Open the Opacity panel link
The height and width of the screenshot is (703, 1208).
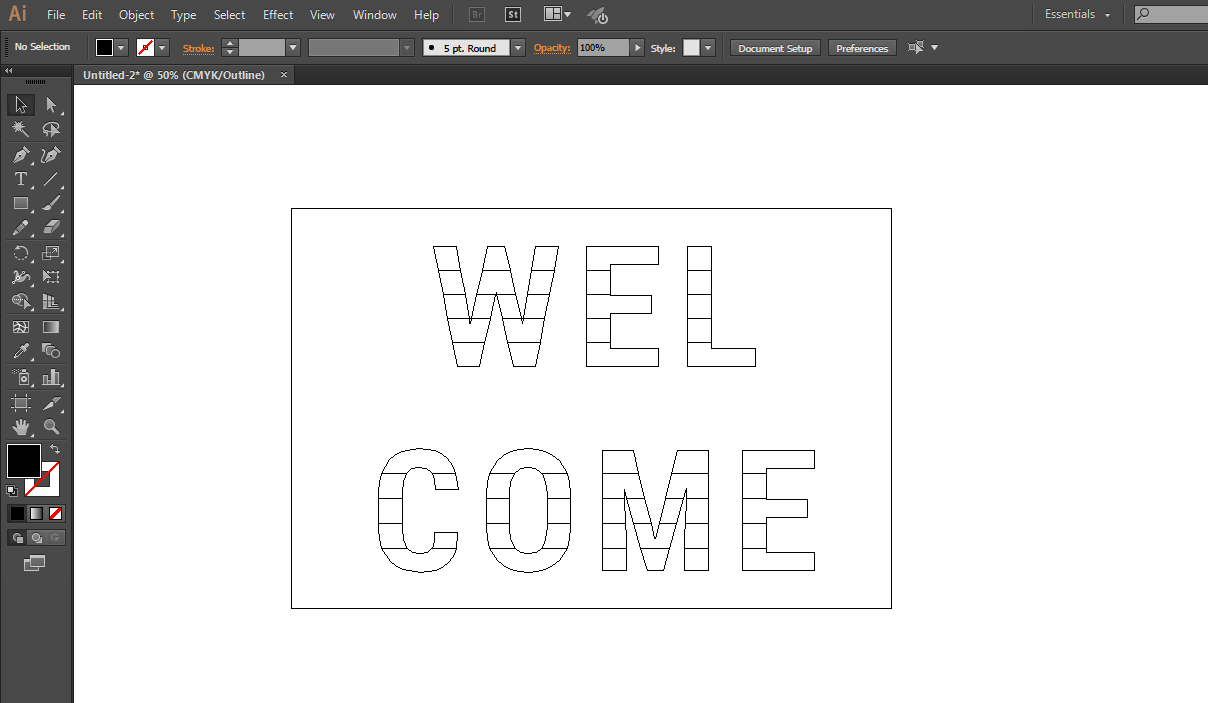(x=551, y=48)
